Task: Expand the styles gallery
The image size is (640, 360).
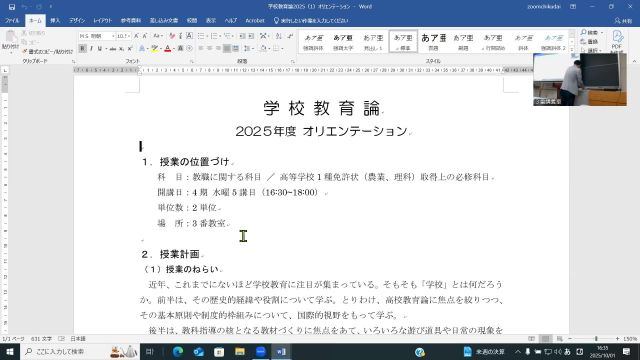Action: point(571,49)
